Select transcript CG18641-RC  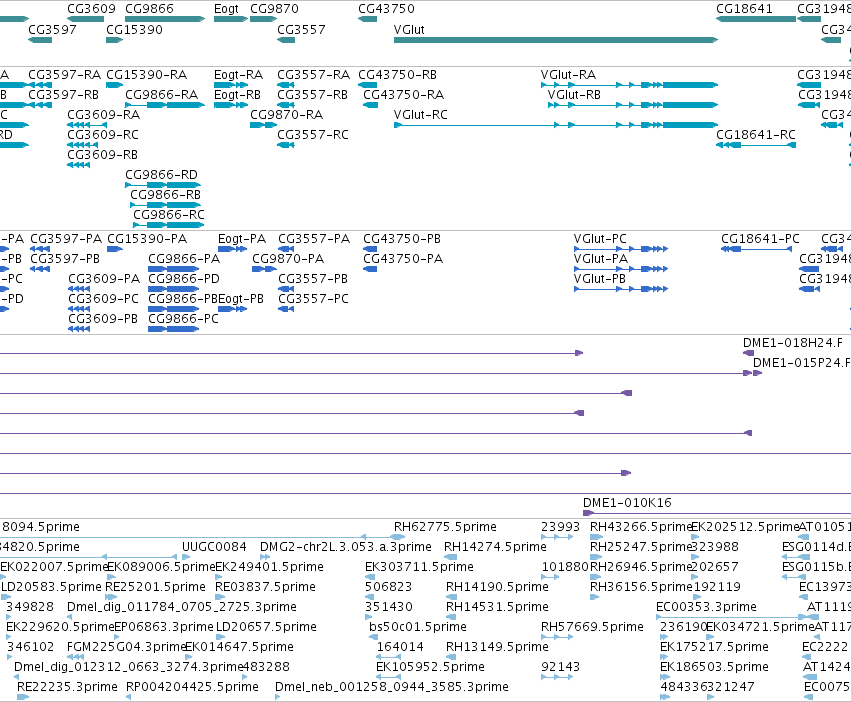coord(756,145)
